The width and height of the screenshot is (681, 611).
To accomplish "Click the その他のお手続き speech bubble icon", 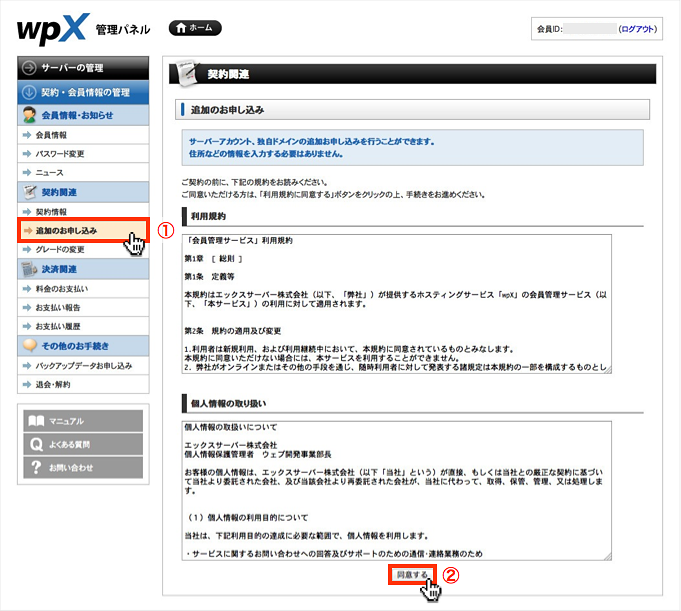I will [30, 346].
